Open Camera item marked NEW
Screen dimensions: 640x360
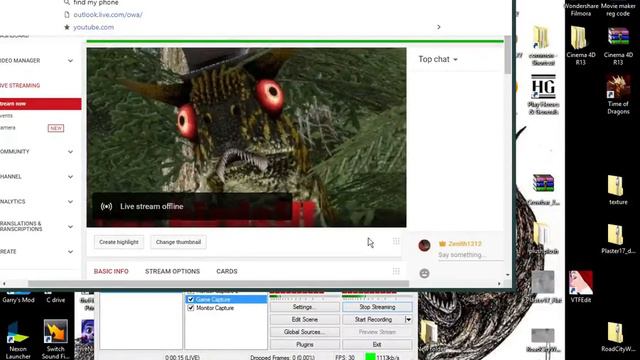(x=7, y=128)
